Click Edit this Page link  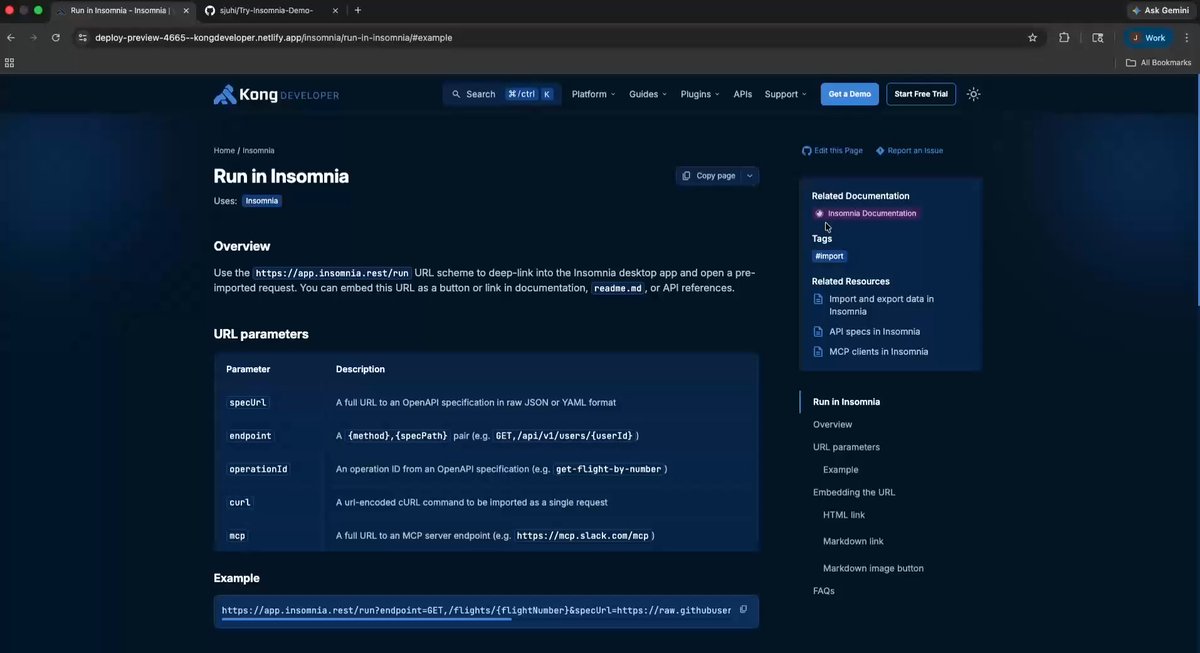pyautogui.click(x=832, y=151)
